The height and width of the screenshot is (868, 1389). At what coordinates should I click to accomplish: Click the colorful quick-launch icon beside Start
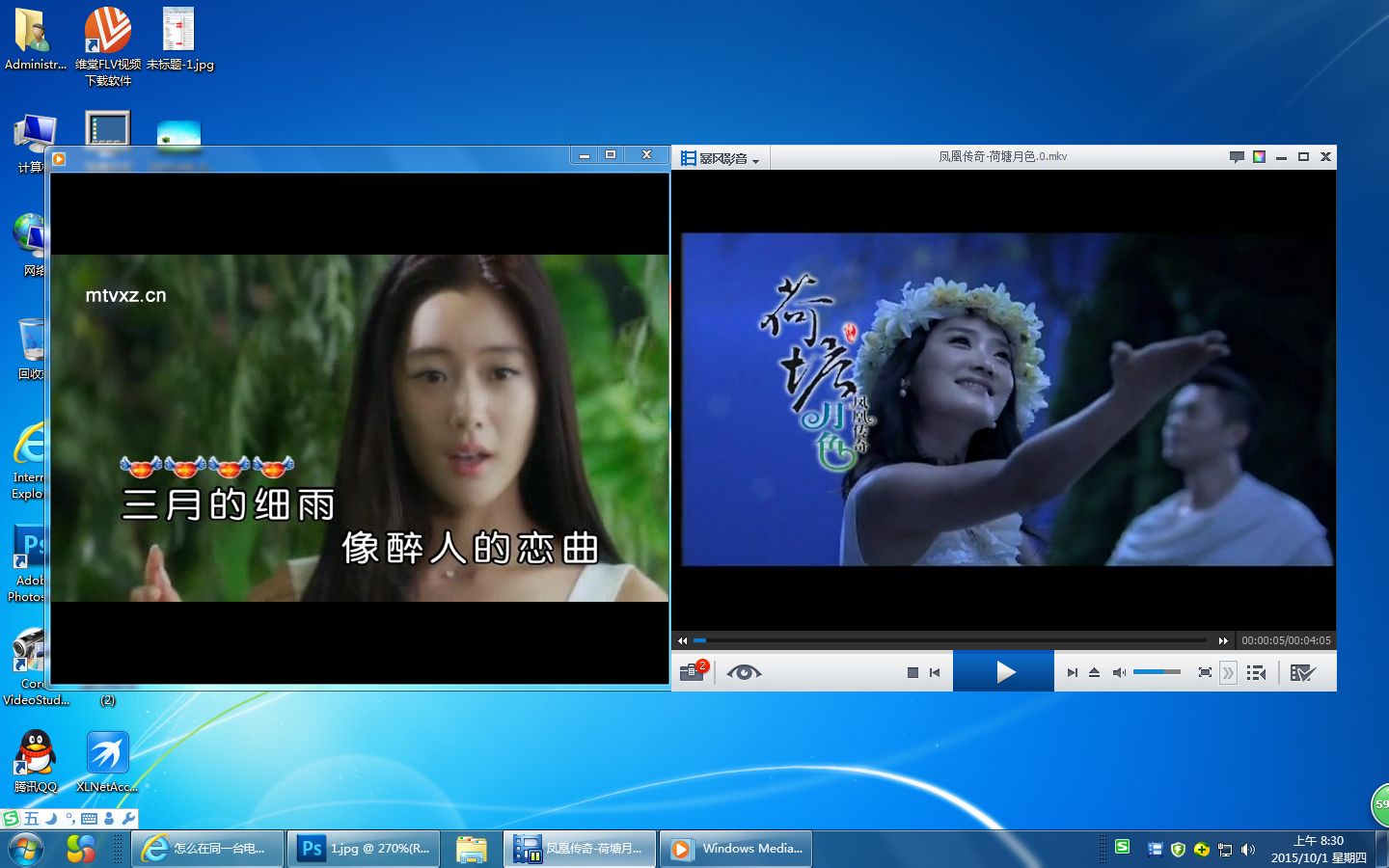pyautogui.click(x=81, y=849)
